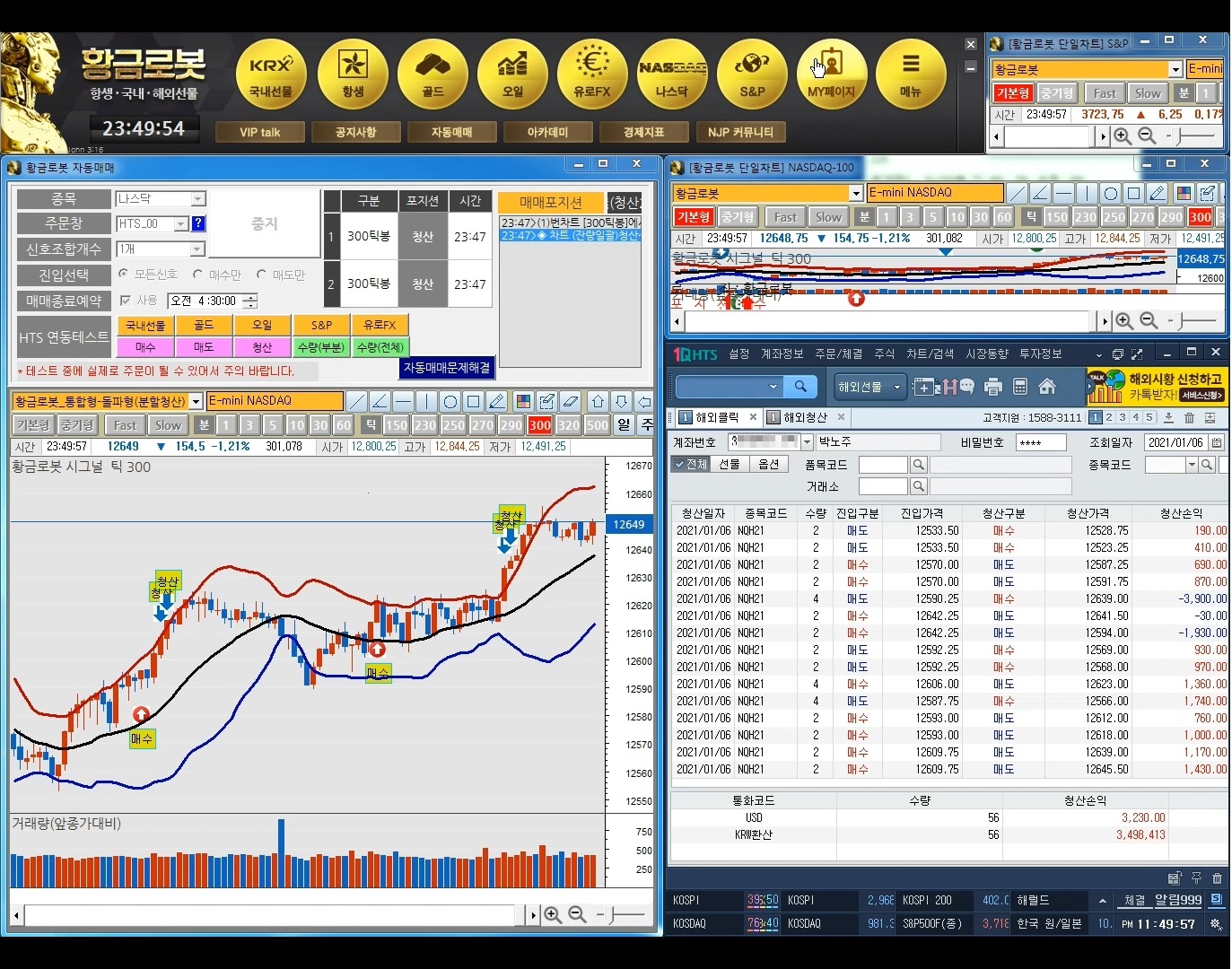Open the 황금로봇_통합형-돌파형 strategy dropdown
This screenshot has height=969, width=1232.
point(196,401)
